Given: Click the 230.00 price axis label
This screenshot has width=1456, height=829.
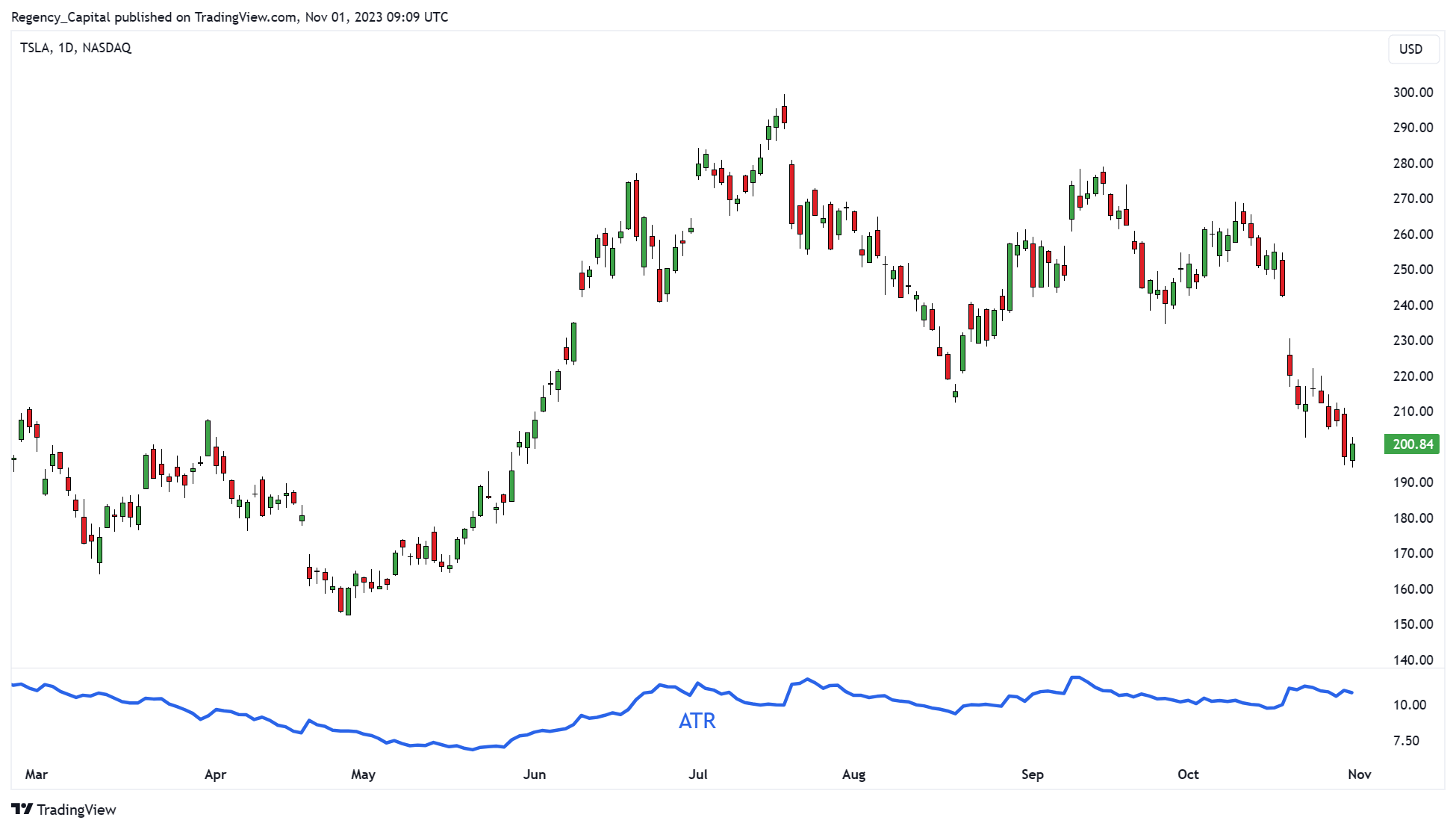Looking at the screenshot, I should [x=1413, y=341].
